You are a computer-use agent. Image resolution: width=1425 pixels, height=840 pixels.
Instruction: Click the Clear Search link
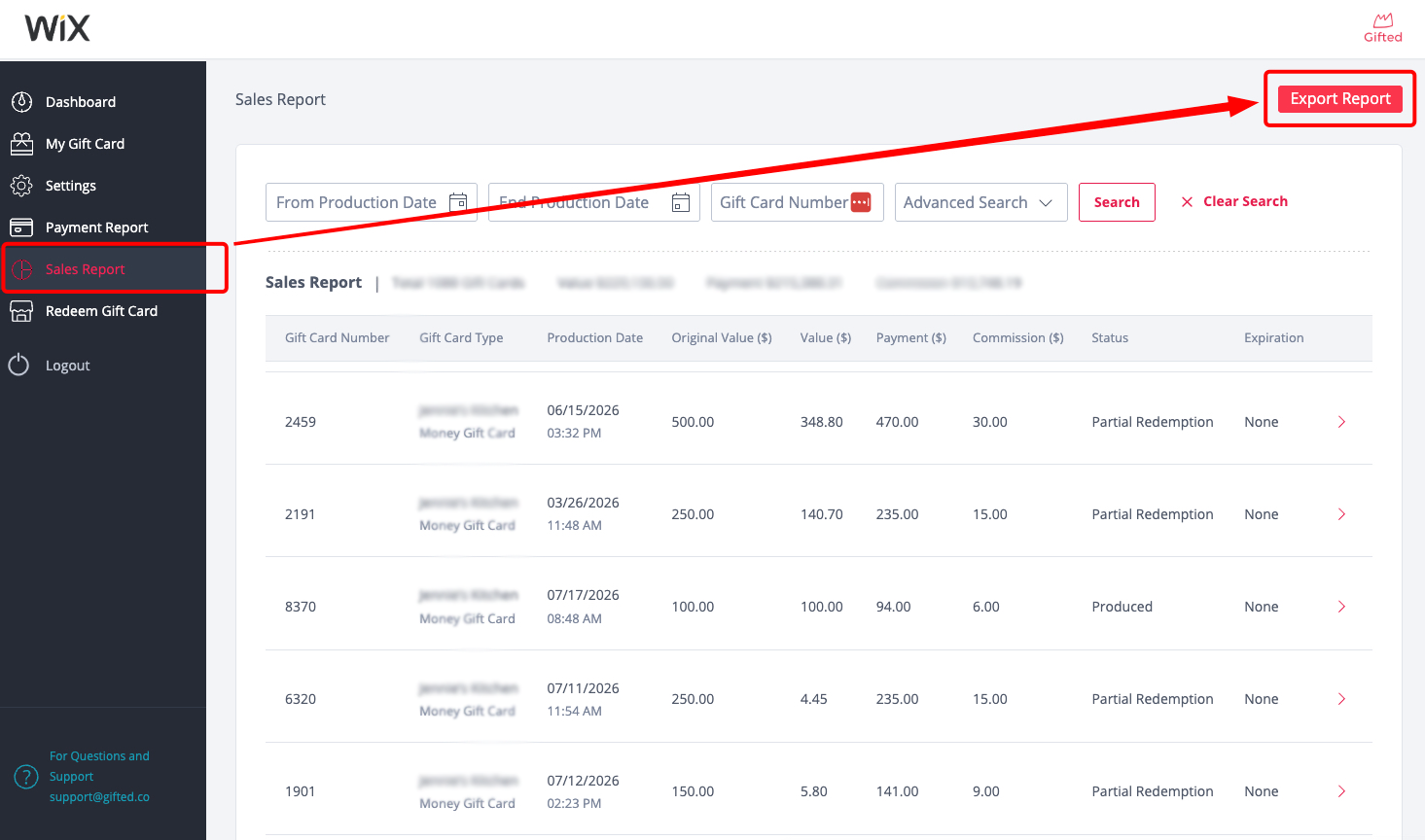click(1245, 201)
